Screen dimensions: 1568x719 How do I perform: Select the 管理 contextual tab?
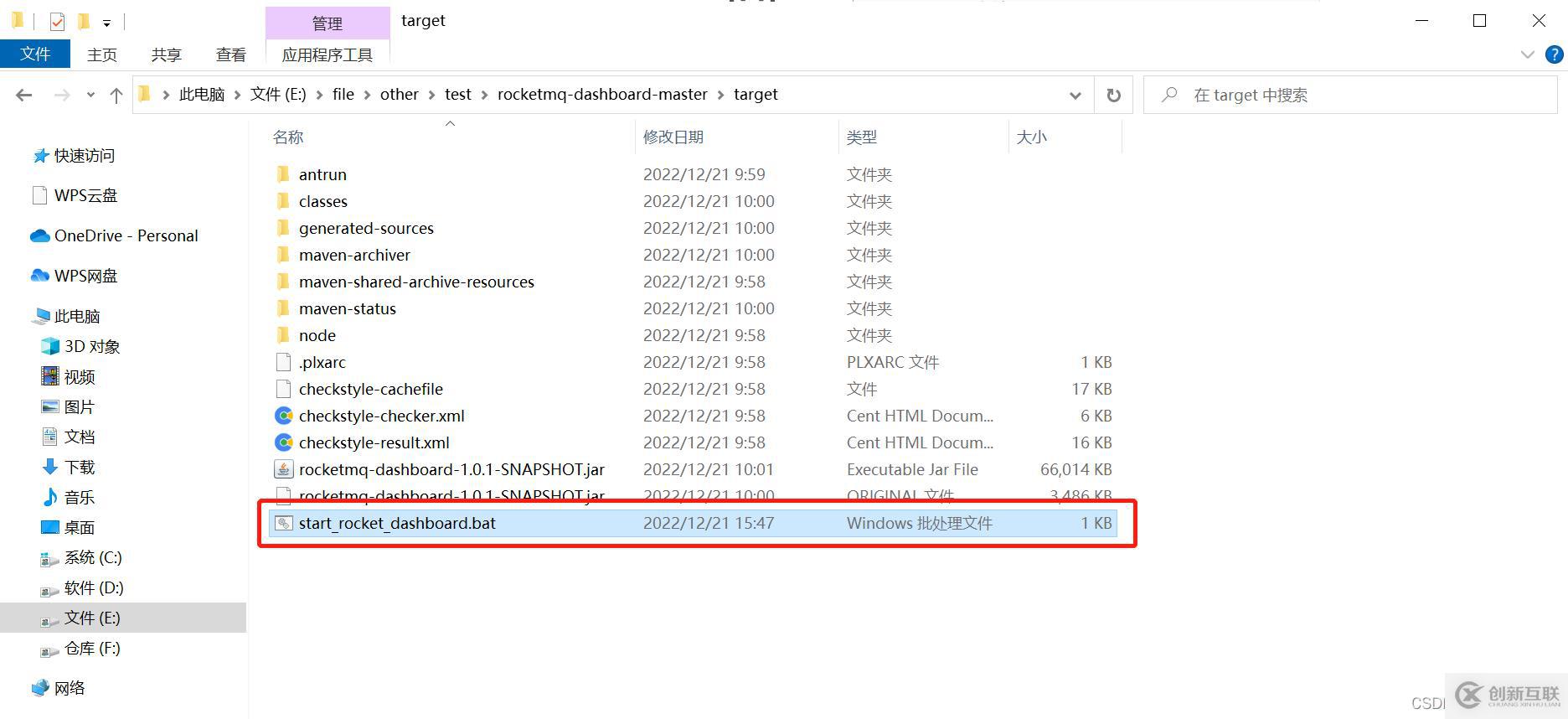click(x=328, y=23)
